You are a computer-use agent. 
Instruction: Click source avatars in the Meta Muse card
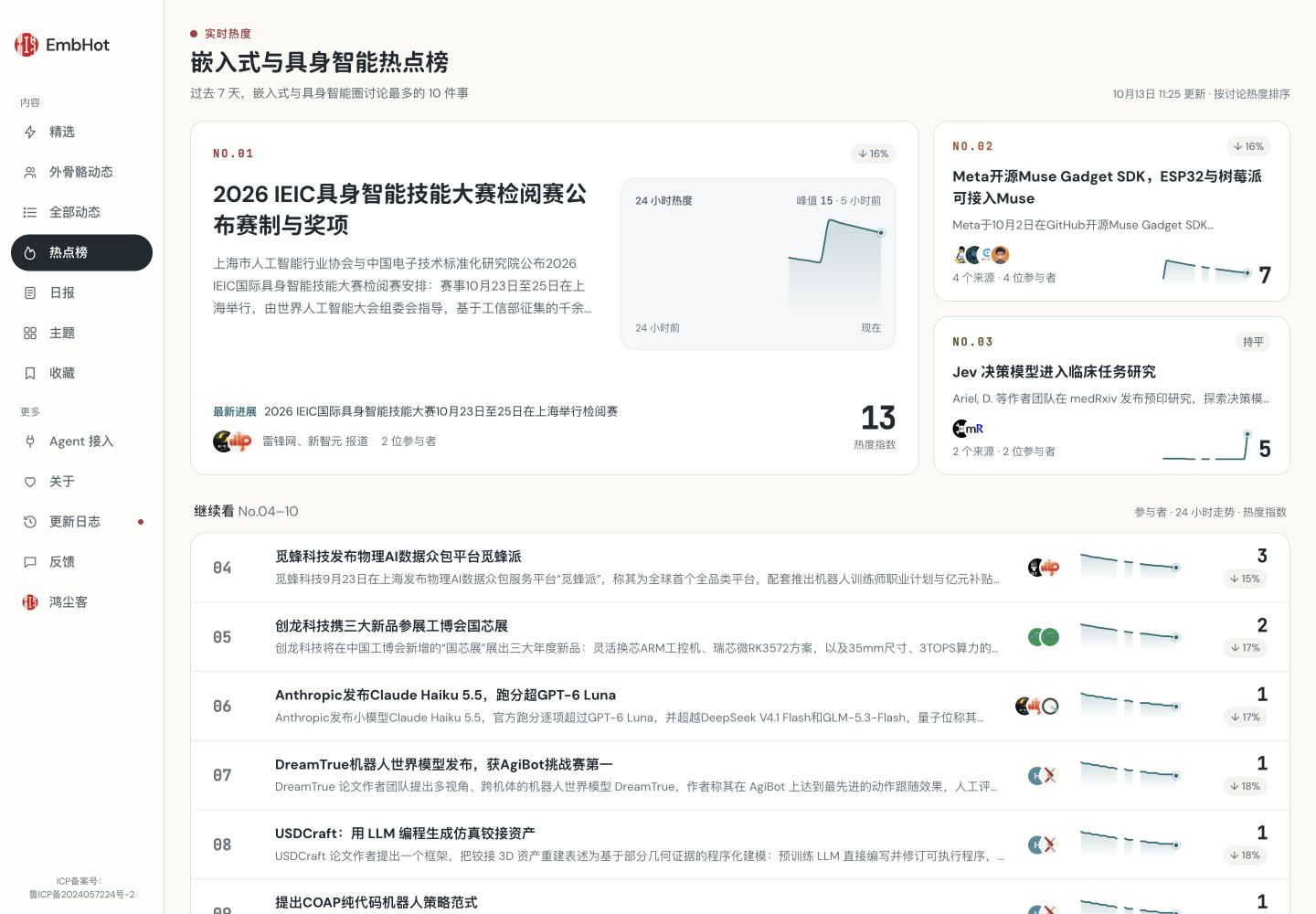point(981,255)
